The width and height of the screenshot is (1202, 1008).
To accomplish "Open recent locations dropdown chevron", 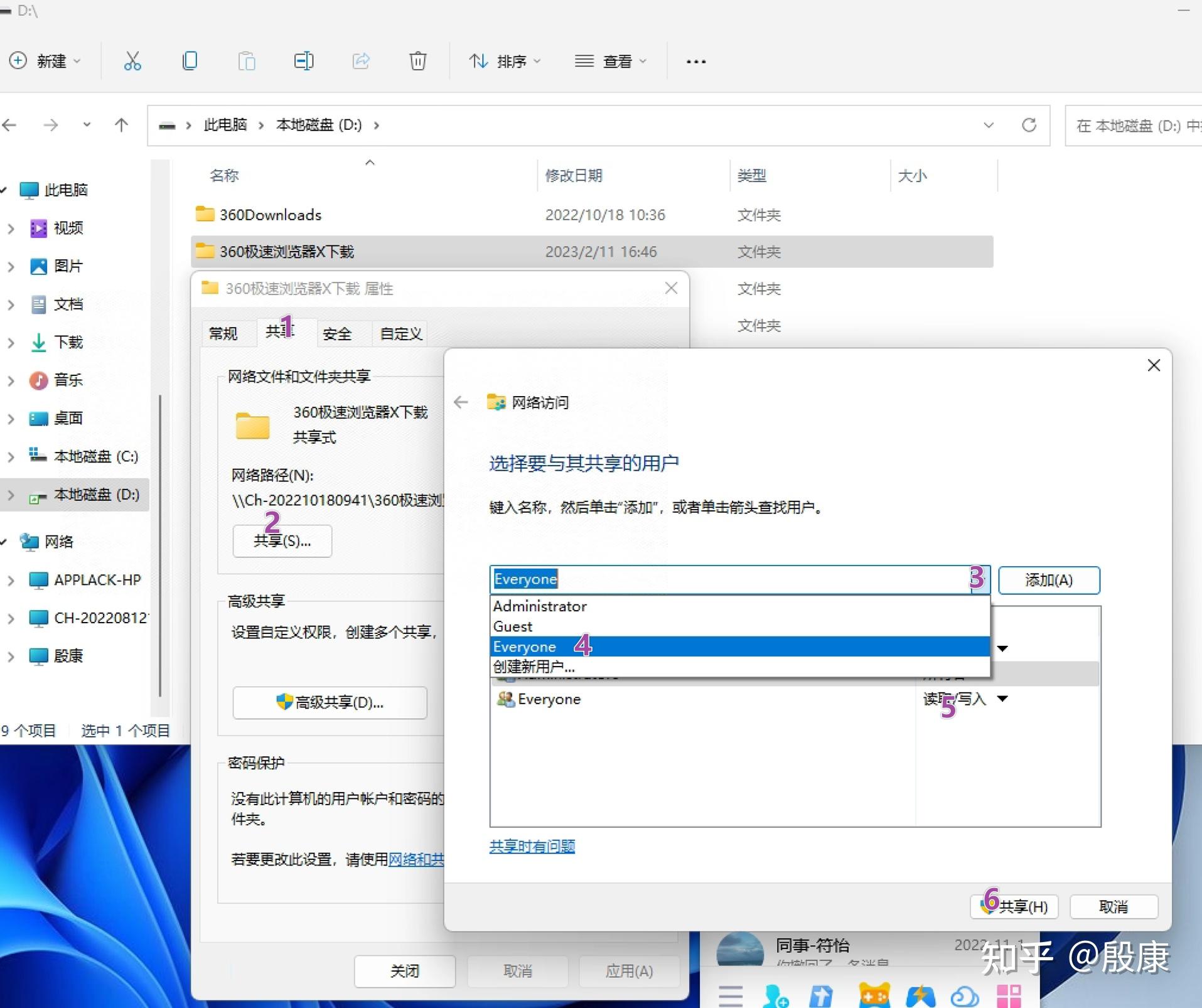I will pyautogui.click(x=87, y=125).
